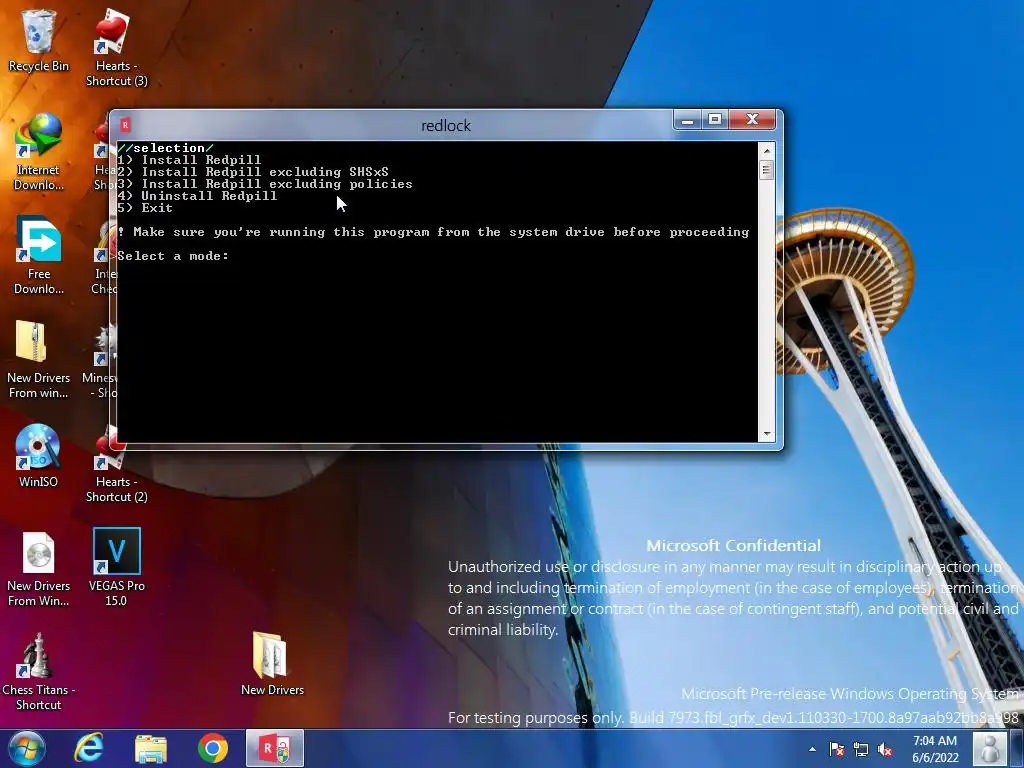The height and width of the screenshot is (768, 1024).
Task: Open the New Drivers folder on desktop
Action: click(x=272, y=664)
